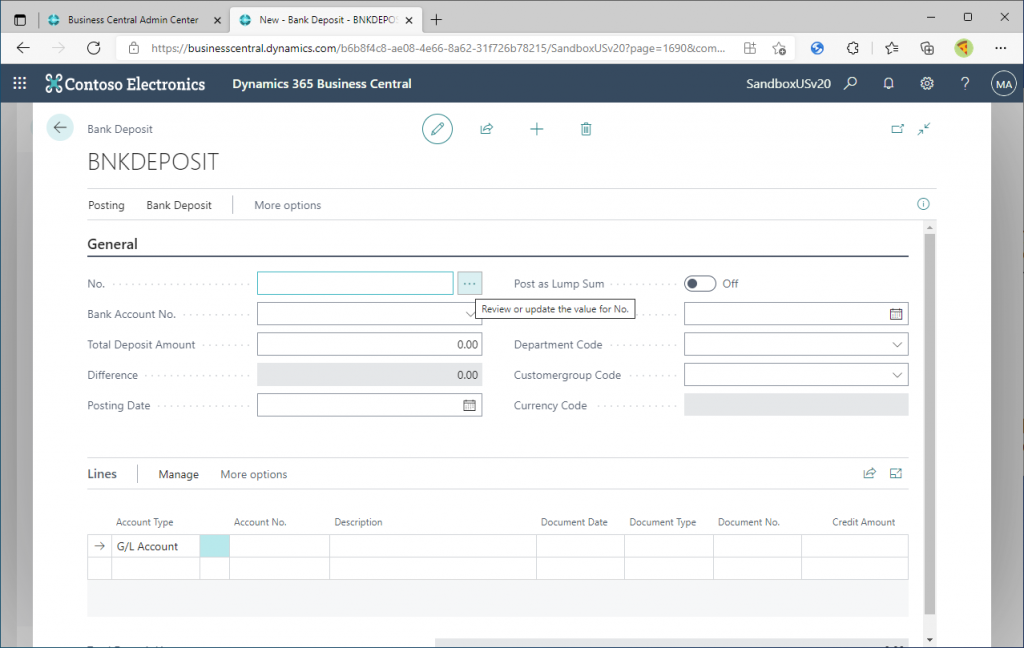Click the search magnifier icon
This screenshot has height=648, width=1024.
pos(851,84)
